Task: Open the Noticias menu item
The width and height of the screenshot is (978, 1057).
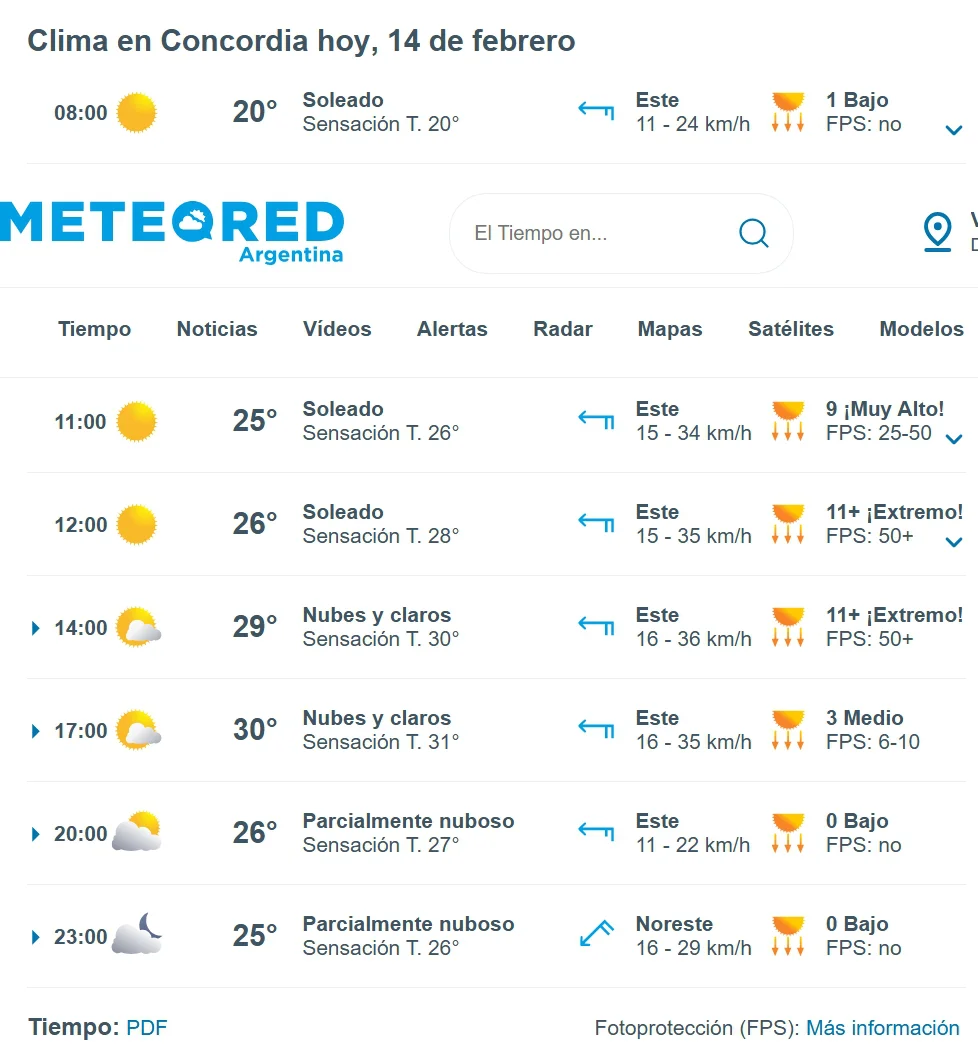Action: pyautogui.click(x=217, y=329)
